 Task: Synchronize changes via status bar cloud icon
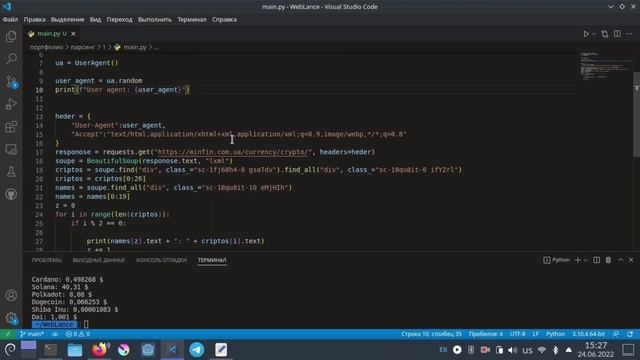click(55, 334)
